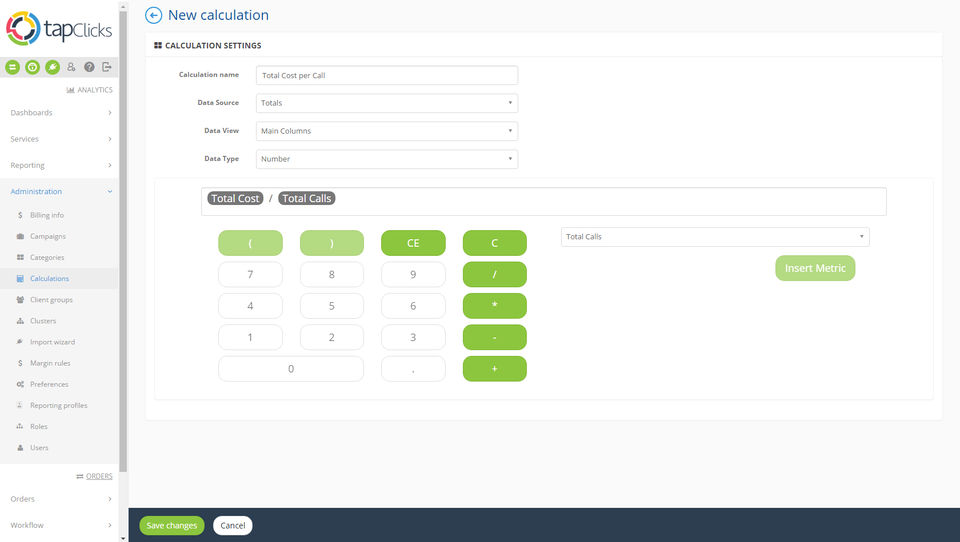The width and height of the screenshot is (960, 542).
Task: Click the Margin rules dollar icon
Action: point(20,363)
